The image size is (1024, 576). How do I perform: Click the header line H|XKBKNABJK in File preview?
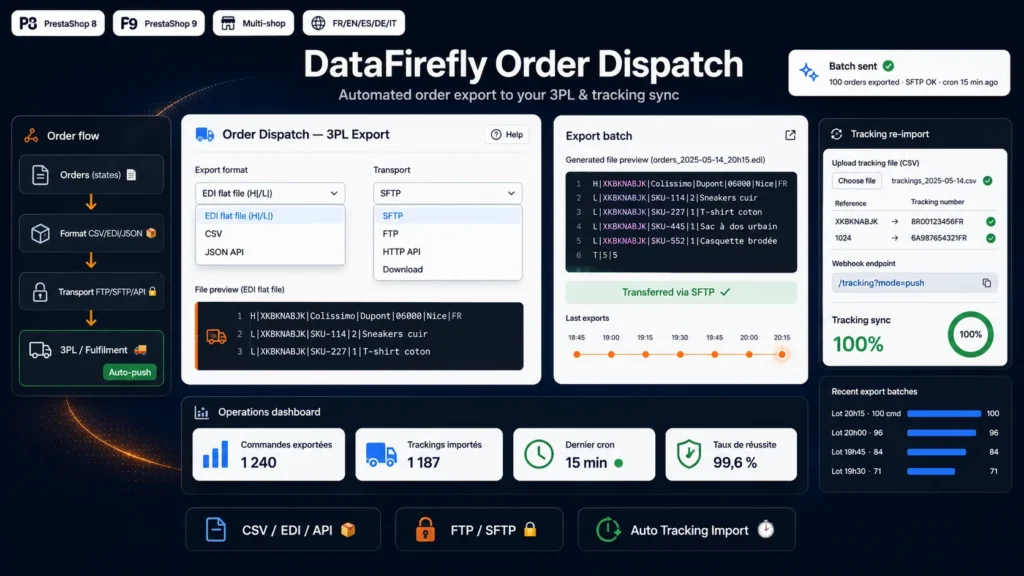356,316
